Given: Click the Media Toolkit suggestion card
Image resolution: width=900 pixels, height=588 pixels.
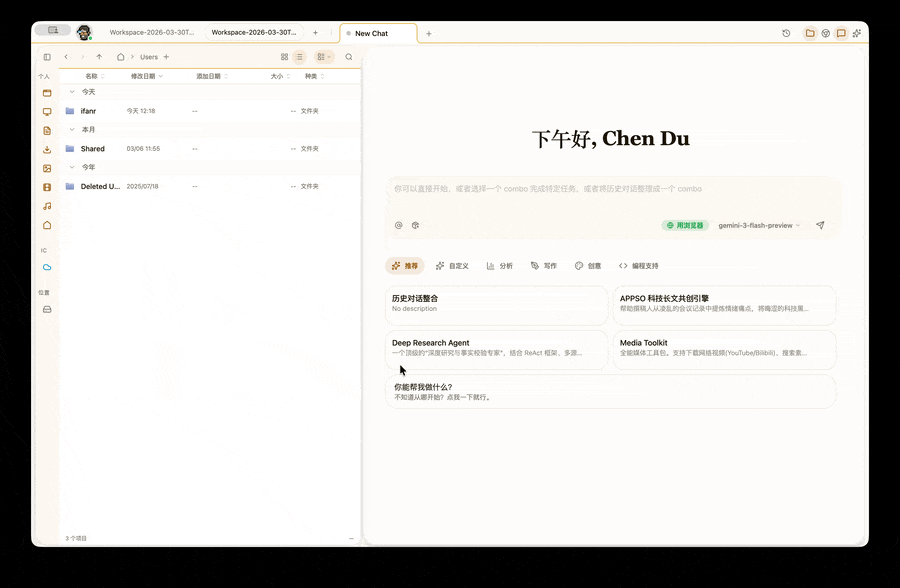Looking at the screenshot, I should (724, 350).
